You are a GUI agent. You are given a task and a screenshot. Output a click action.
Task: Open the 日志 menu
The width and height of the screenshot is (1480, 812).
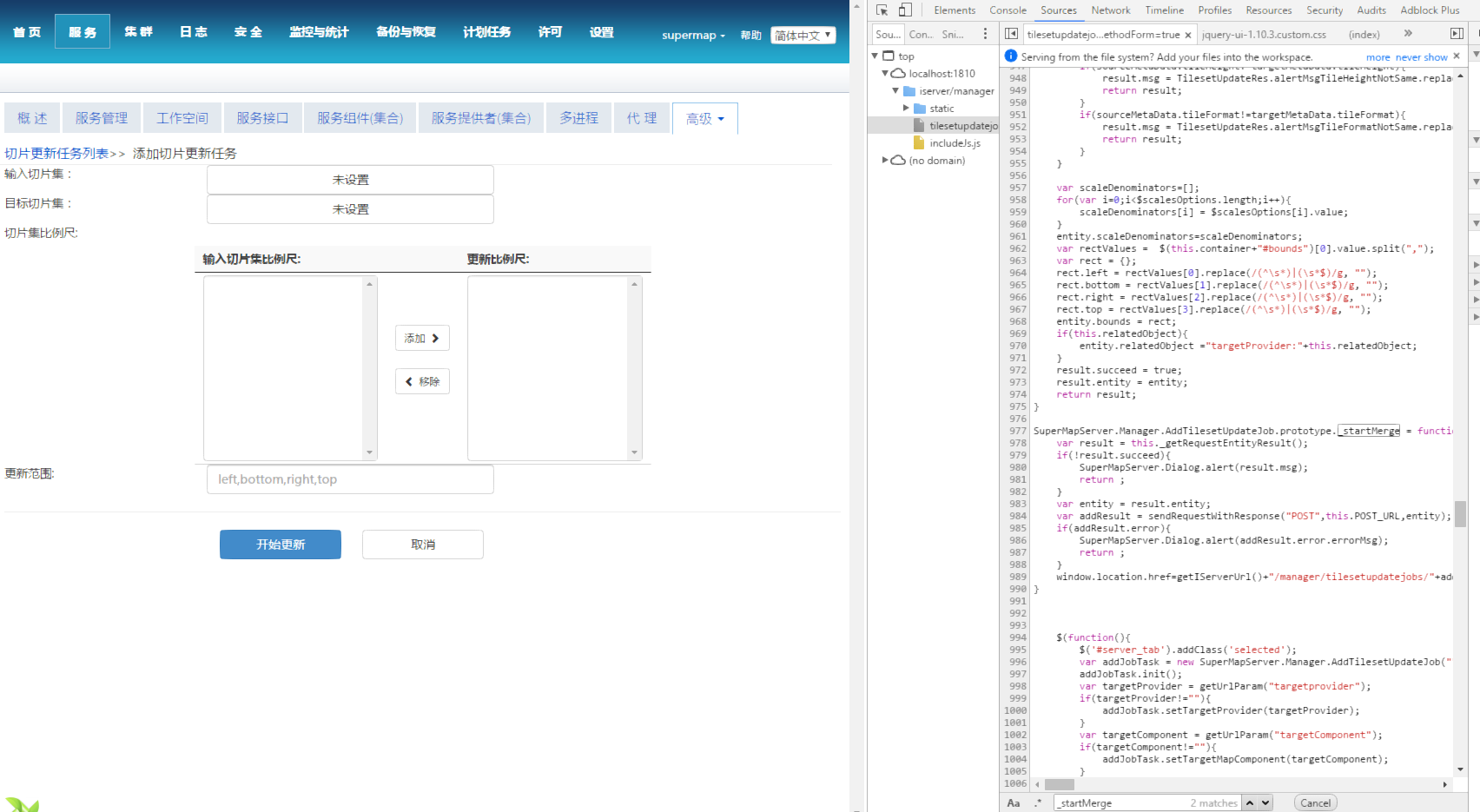tap(194, 32)
